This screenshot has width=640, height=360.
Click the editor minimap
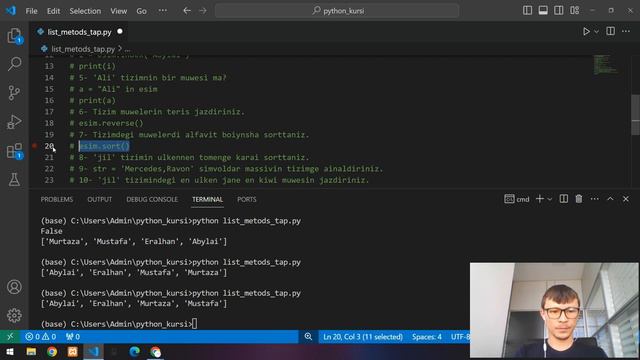(x=605, y=64)
